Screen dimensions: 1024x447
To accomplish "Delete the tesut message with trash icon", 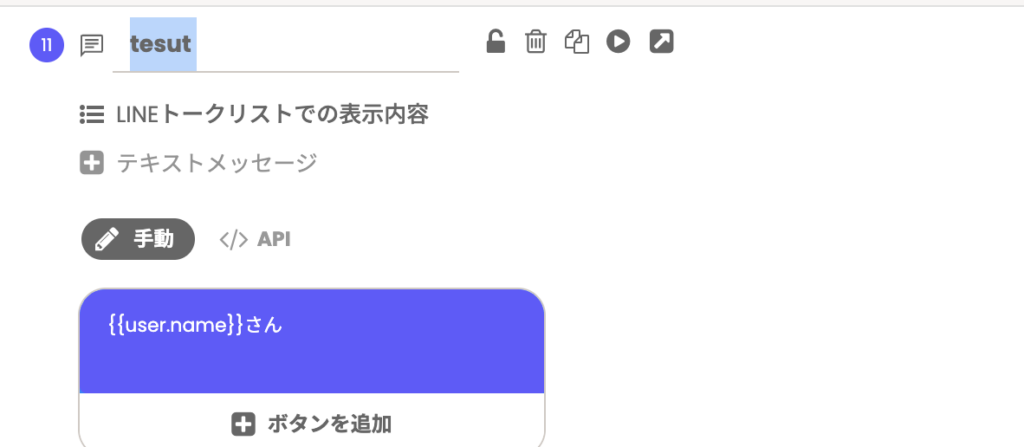I will (536, 41).
